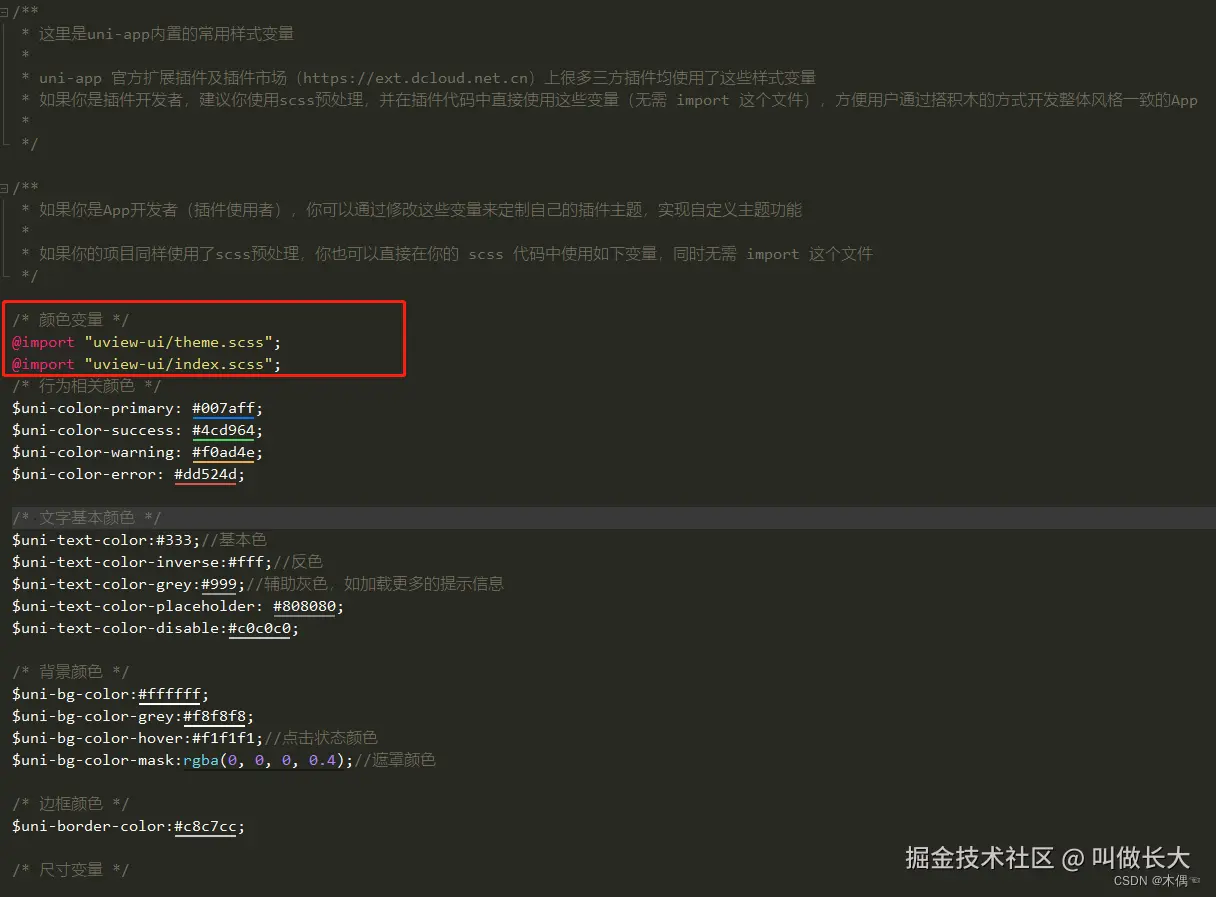
Task: Place cursor on the /* 颜色变量 */ comment
Action: 71,320
